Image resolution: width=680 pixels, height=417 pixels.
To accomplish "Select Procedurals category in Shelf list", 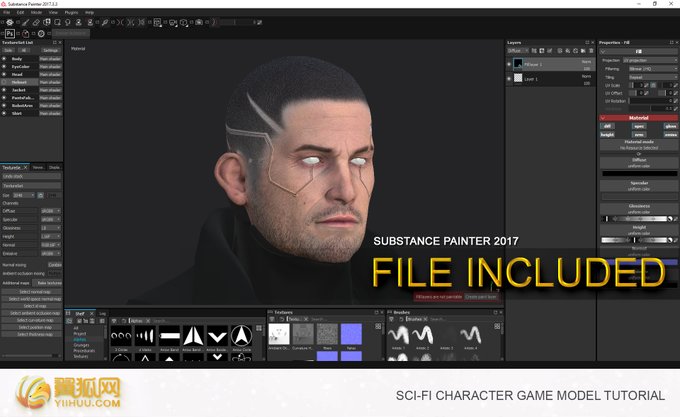I will point(84,351).
